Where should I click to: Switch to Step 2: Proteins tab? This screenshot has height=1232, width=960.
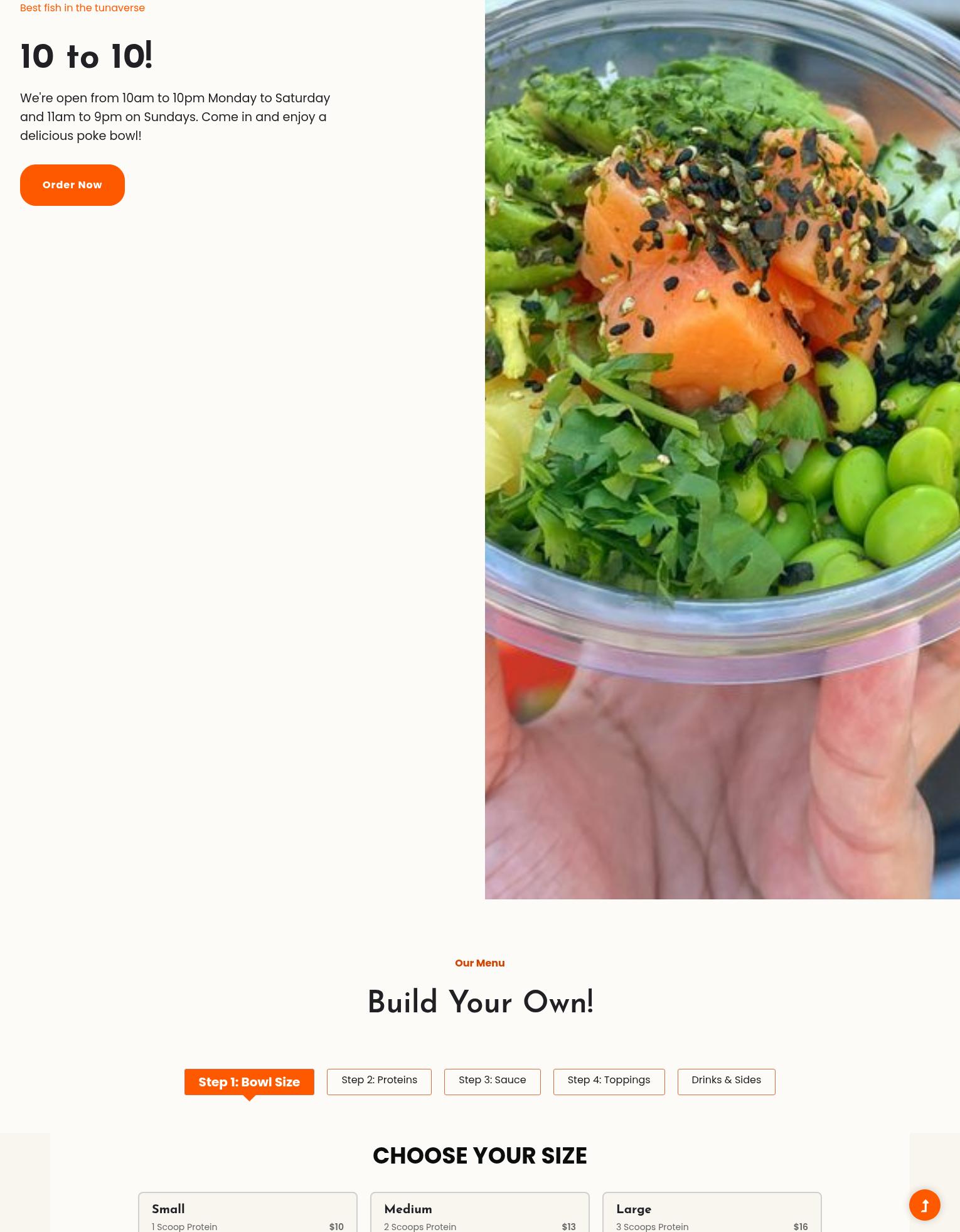point(379,1081)
